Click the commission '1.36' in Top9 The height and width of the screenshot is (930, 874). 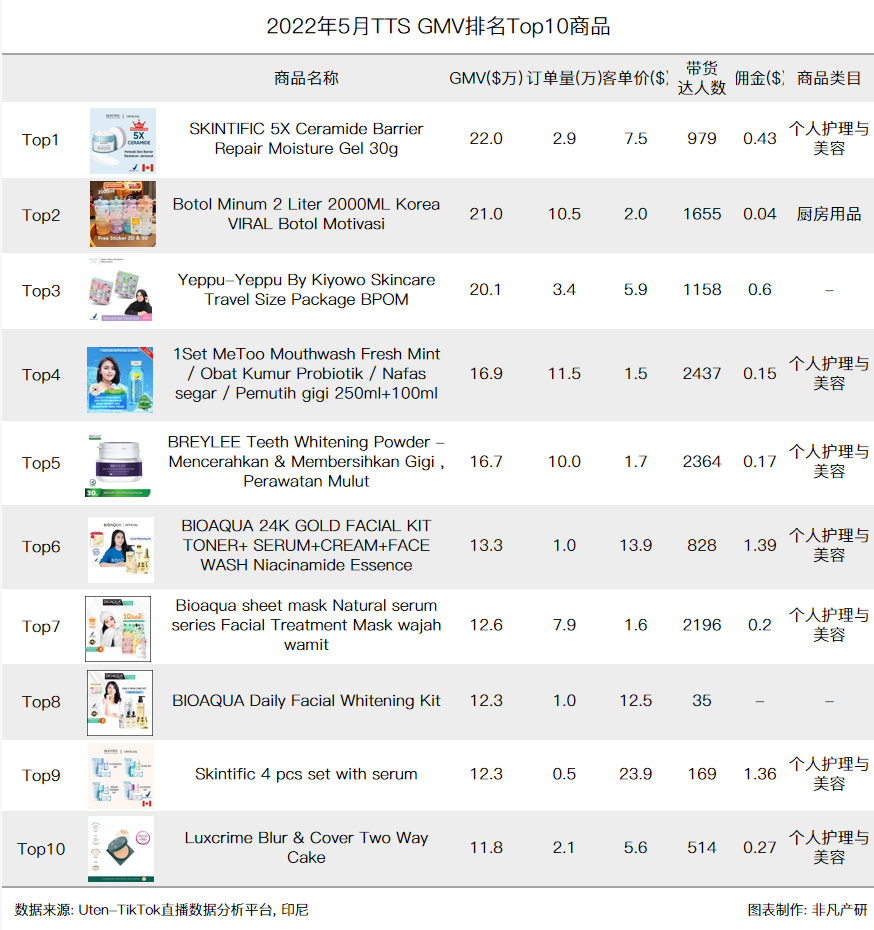pyautogui.click(x=760, y=774)
